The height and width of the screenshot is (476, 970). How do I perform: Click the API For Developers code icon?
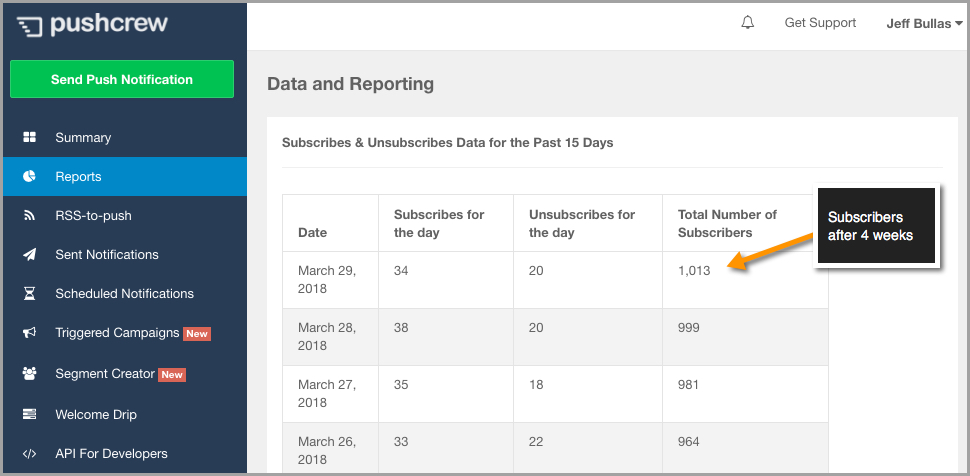pyautogui.click(x=29, y=454)
